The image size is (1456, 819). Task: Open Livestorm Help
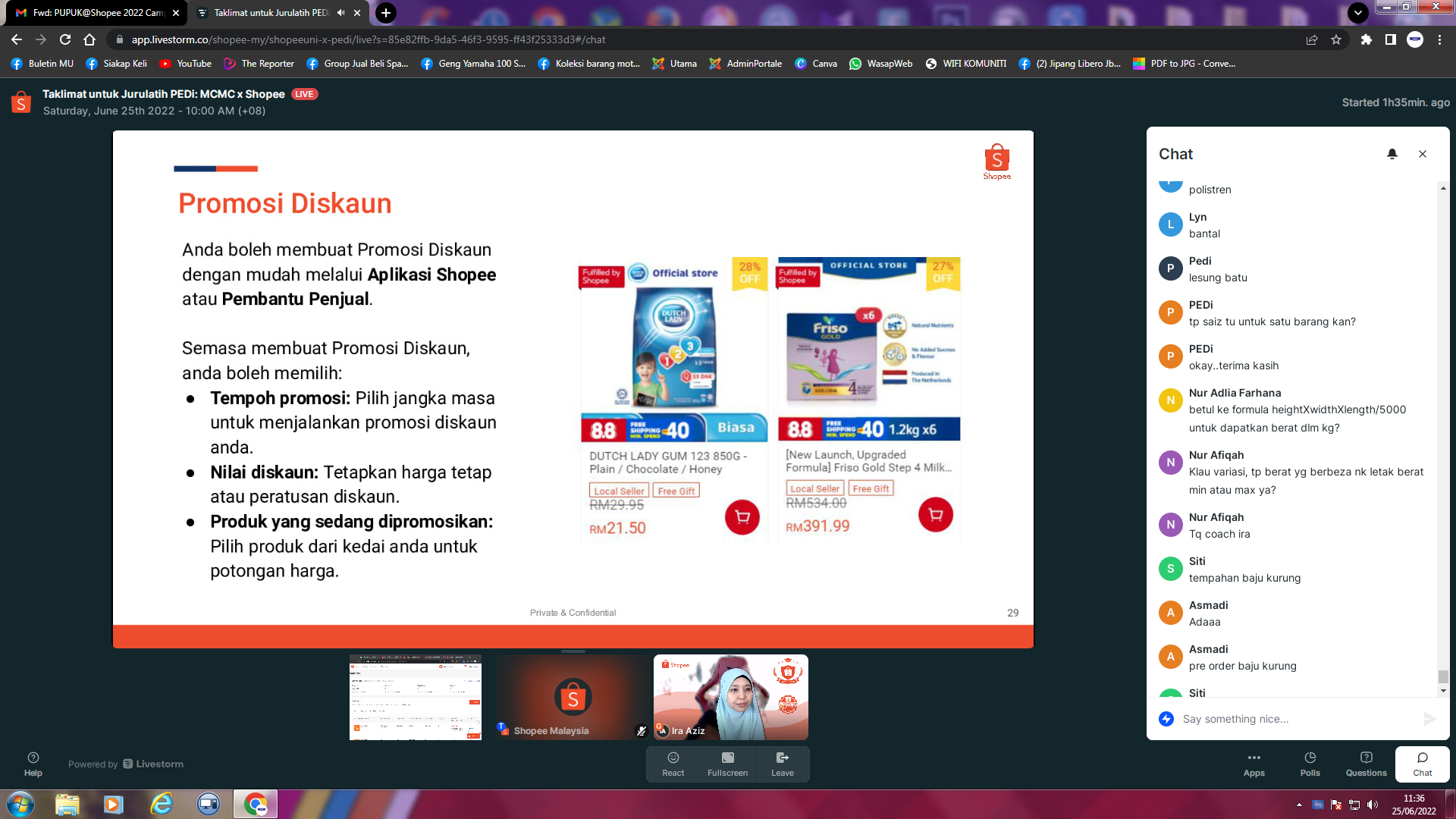coord(33,764)
